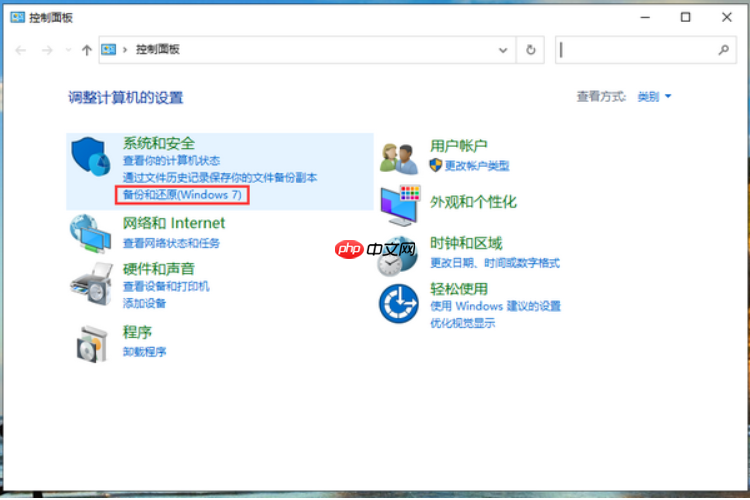
Task: Open System and Security shield icon
Action: [91, 156]
